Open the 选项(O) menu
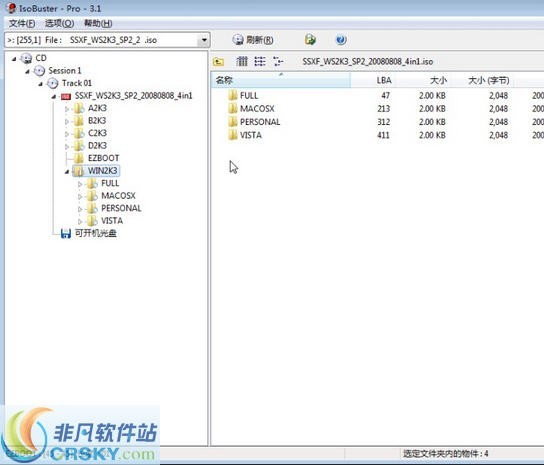This screenshot has width=544, height=465. (59, 23)
